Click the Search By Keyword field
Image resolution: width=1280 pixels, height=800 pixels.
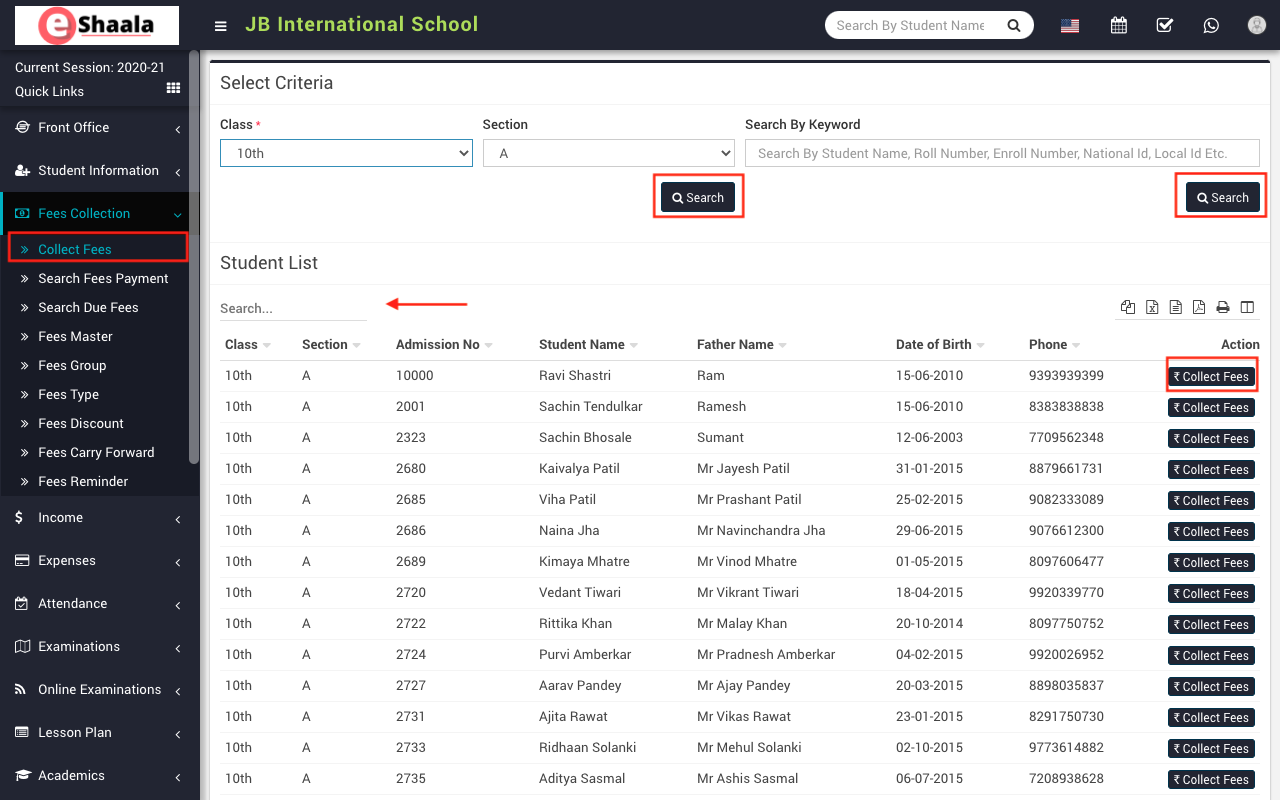point(1001,153)
